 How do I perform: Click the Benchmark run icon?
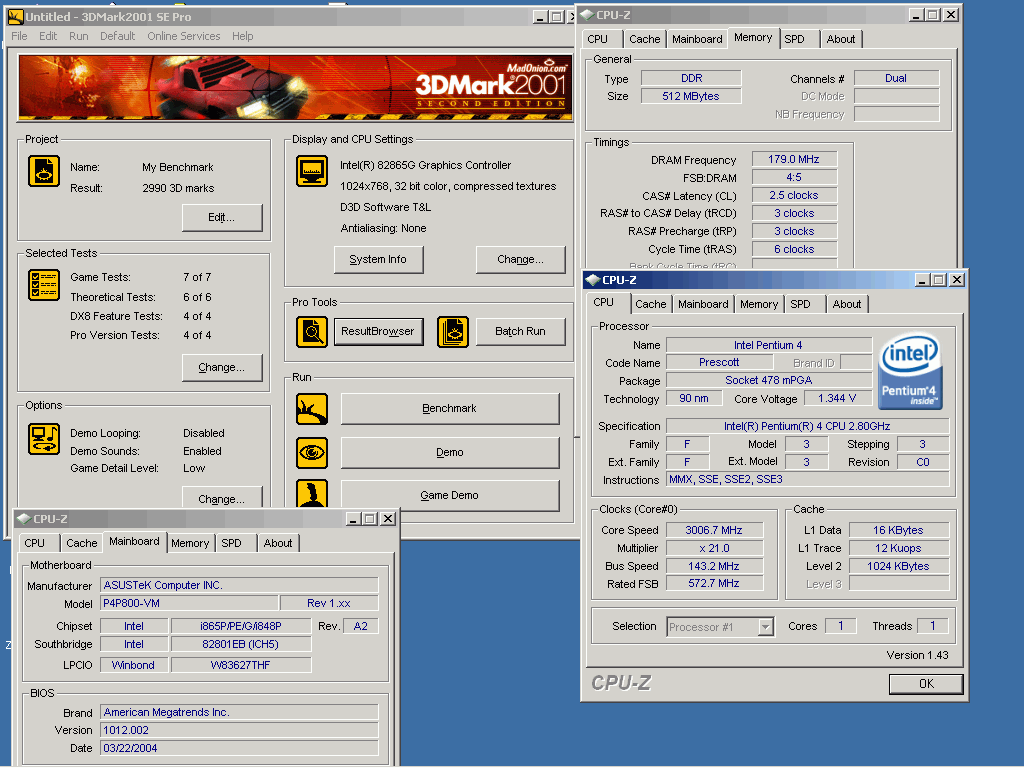pyautogui.click(x=312, y=409)
